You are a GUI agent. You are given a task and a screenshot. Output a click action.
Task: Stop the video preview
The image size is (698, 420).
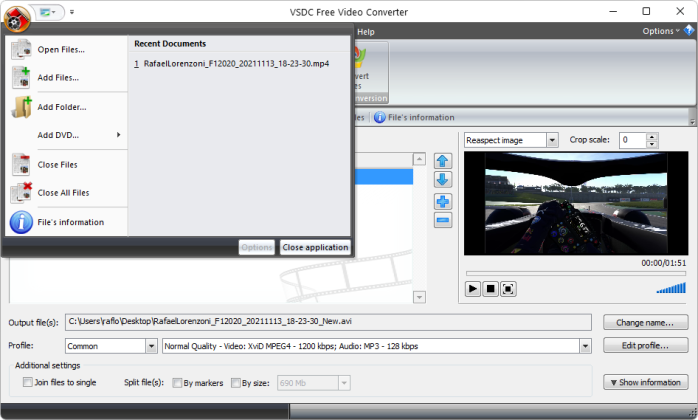coord(490,289)
